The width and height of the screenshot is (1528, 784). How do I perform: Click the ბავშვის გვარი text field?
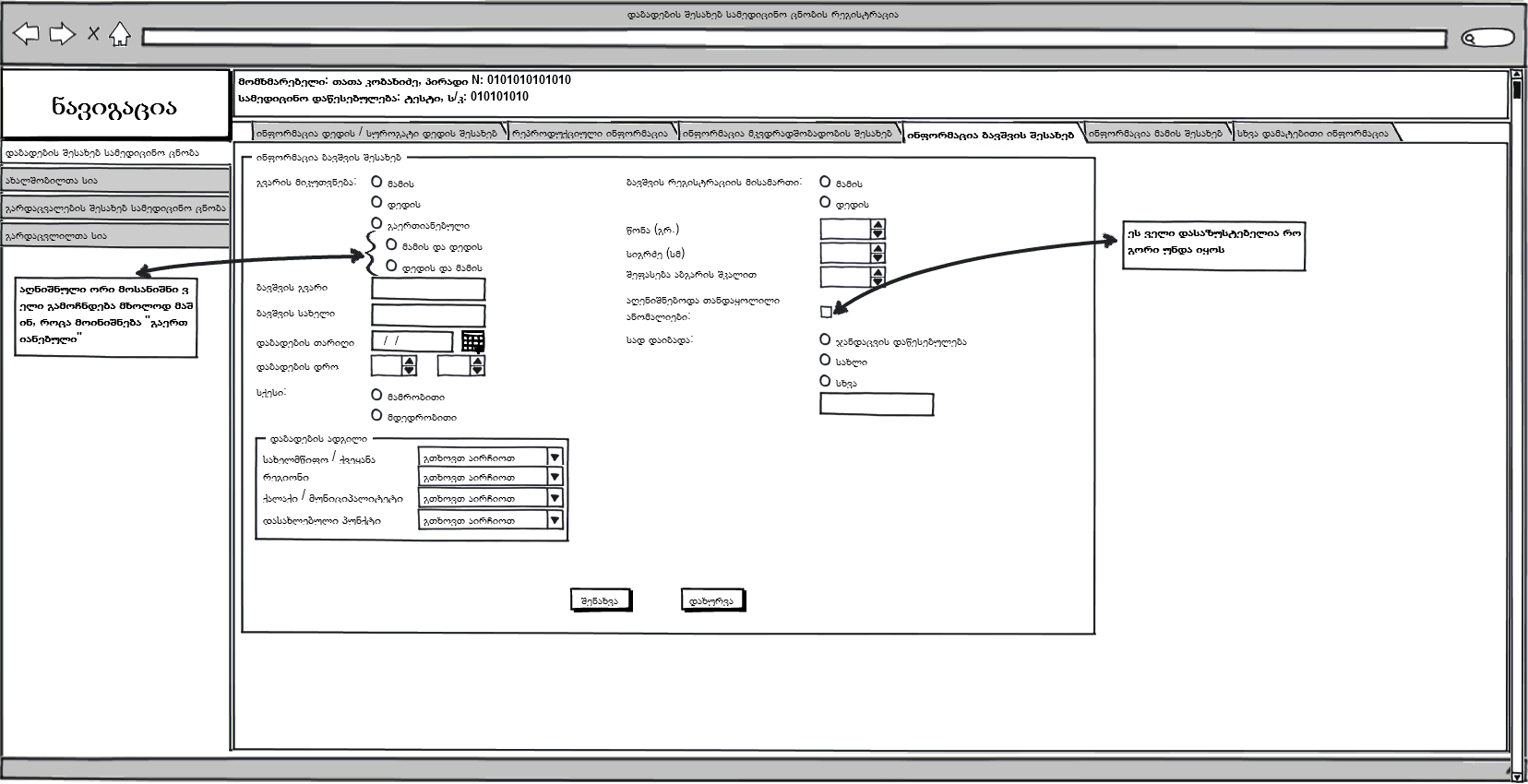pyautogui.click(x=428, y=289)
